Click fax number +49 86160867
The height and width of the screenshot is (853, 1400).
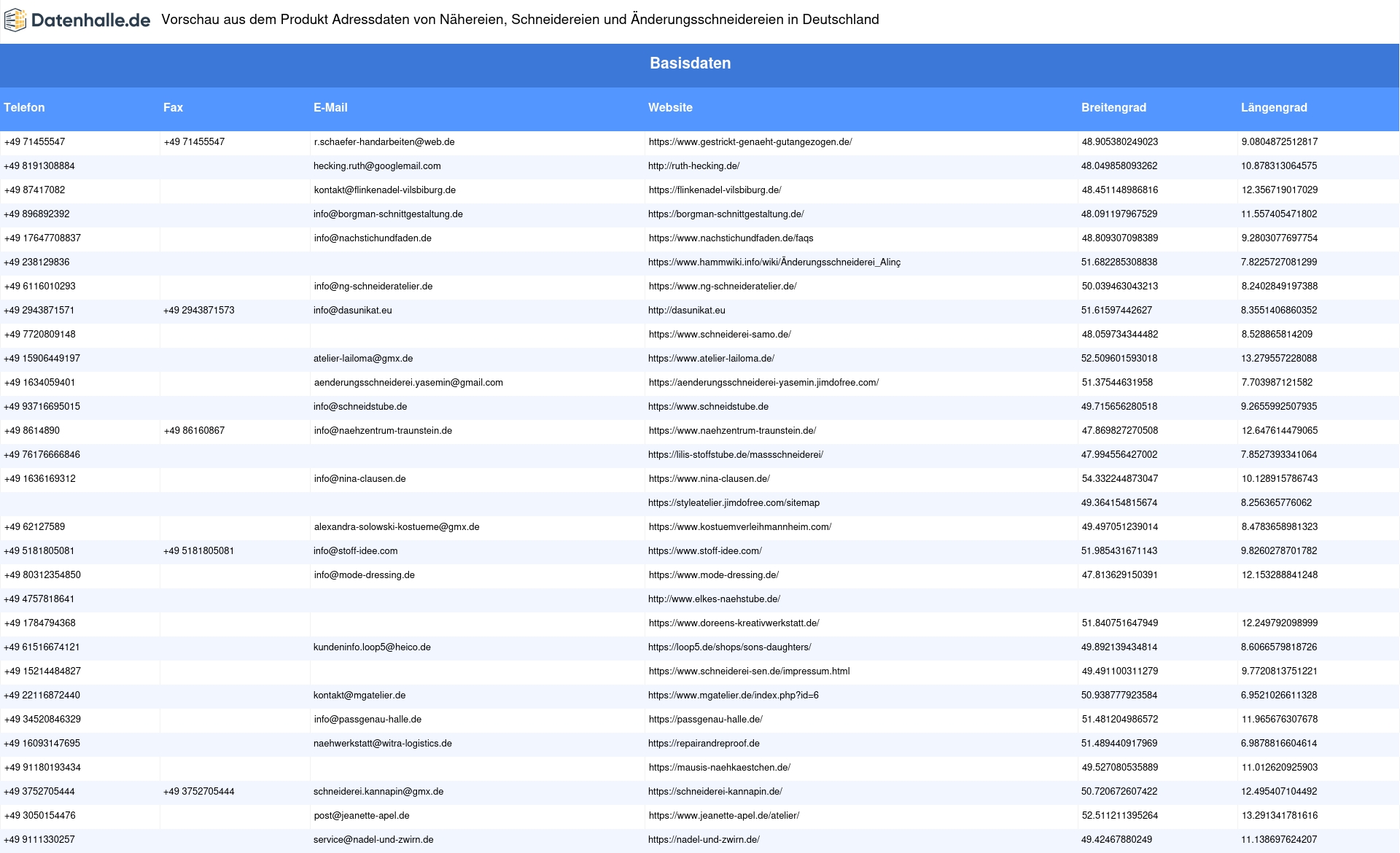click(194, 431)
